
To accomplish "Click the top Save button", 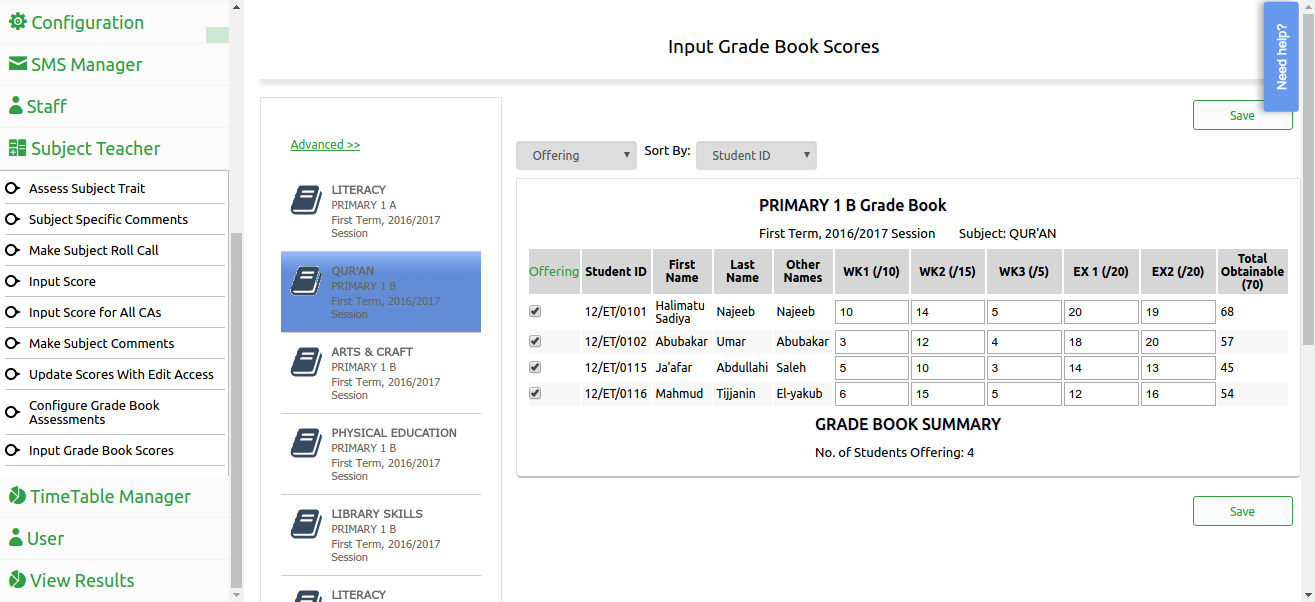I will pos(1242,115).
